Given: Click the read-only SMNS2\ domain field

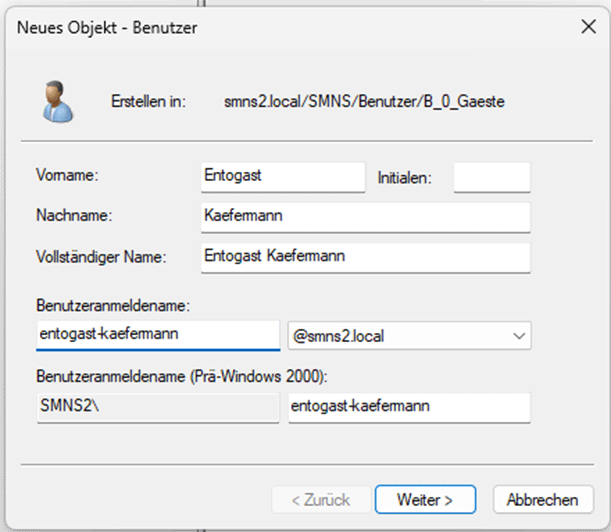Looking at the screenshot, I should (x=158, y=407).
